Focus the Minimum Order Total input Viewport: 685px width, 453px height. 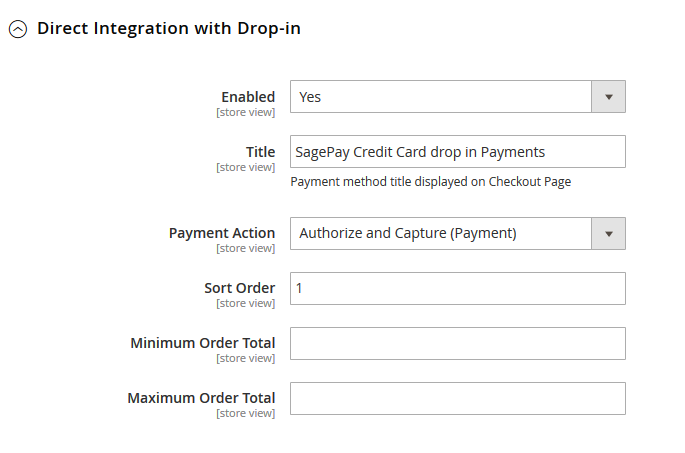(457, 343)
